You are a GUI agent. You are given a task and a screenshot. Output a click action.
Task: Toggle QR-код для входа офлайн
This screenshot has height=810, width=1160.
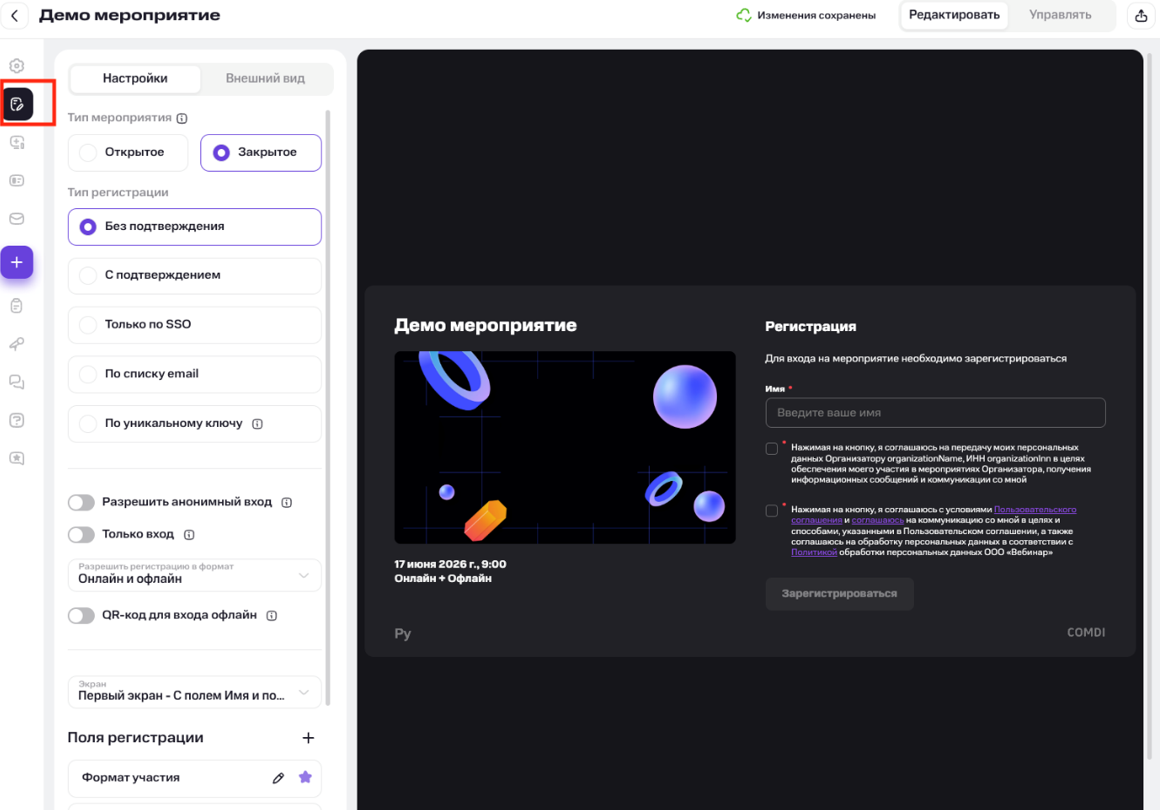[81, 616]
